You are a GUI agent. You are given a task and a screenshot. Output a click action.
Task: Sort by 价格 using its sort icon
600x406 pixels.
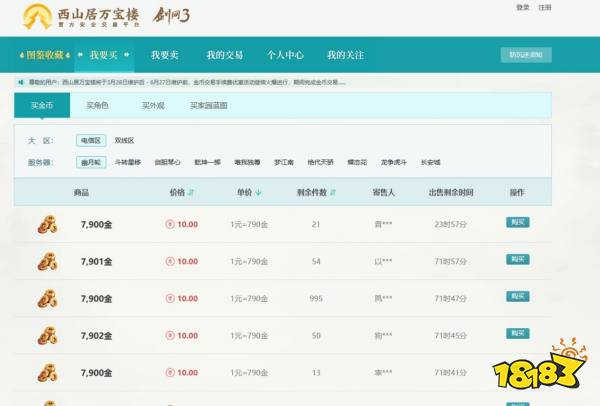tap(191, 192)
